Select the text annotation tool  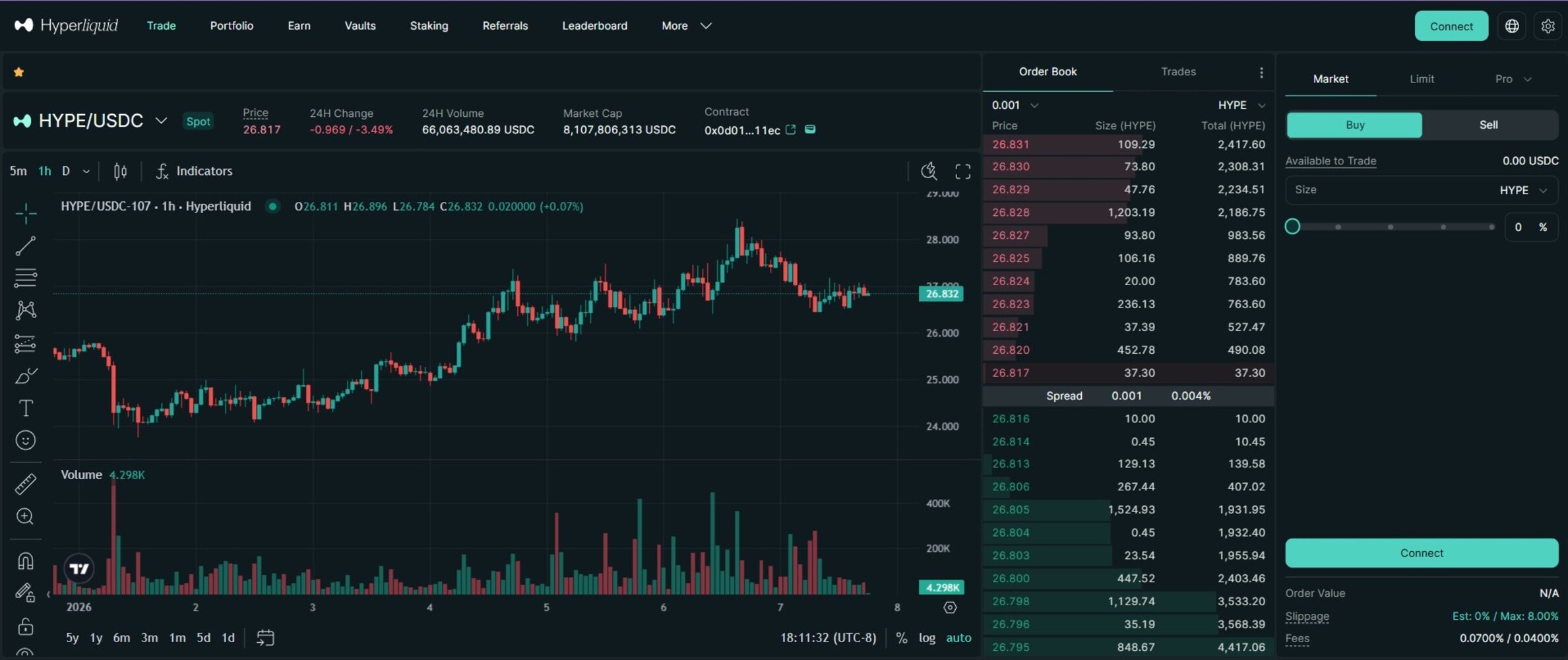(x=25, y=408)
